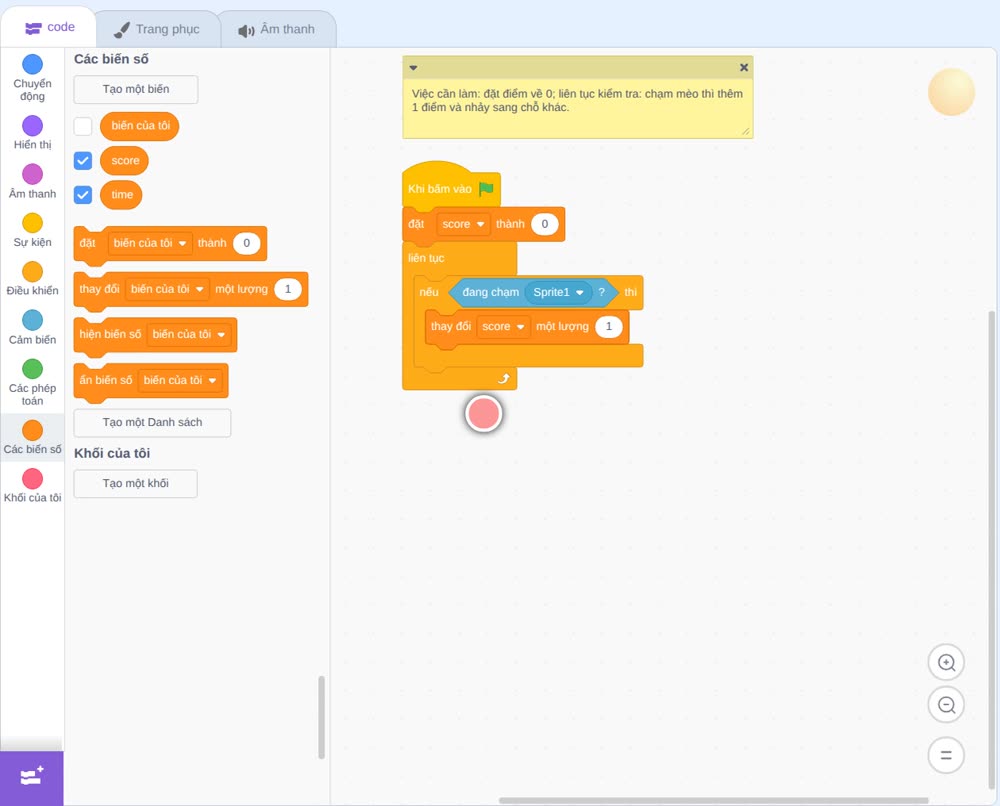Zoom in on the workspace
The height and width of the screenshot is (806, 1000).
946,663
